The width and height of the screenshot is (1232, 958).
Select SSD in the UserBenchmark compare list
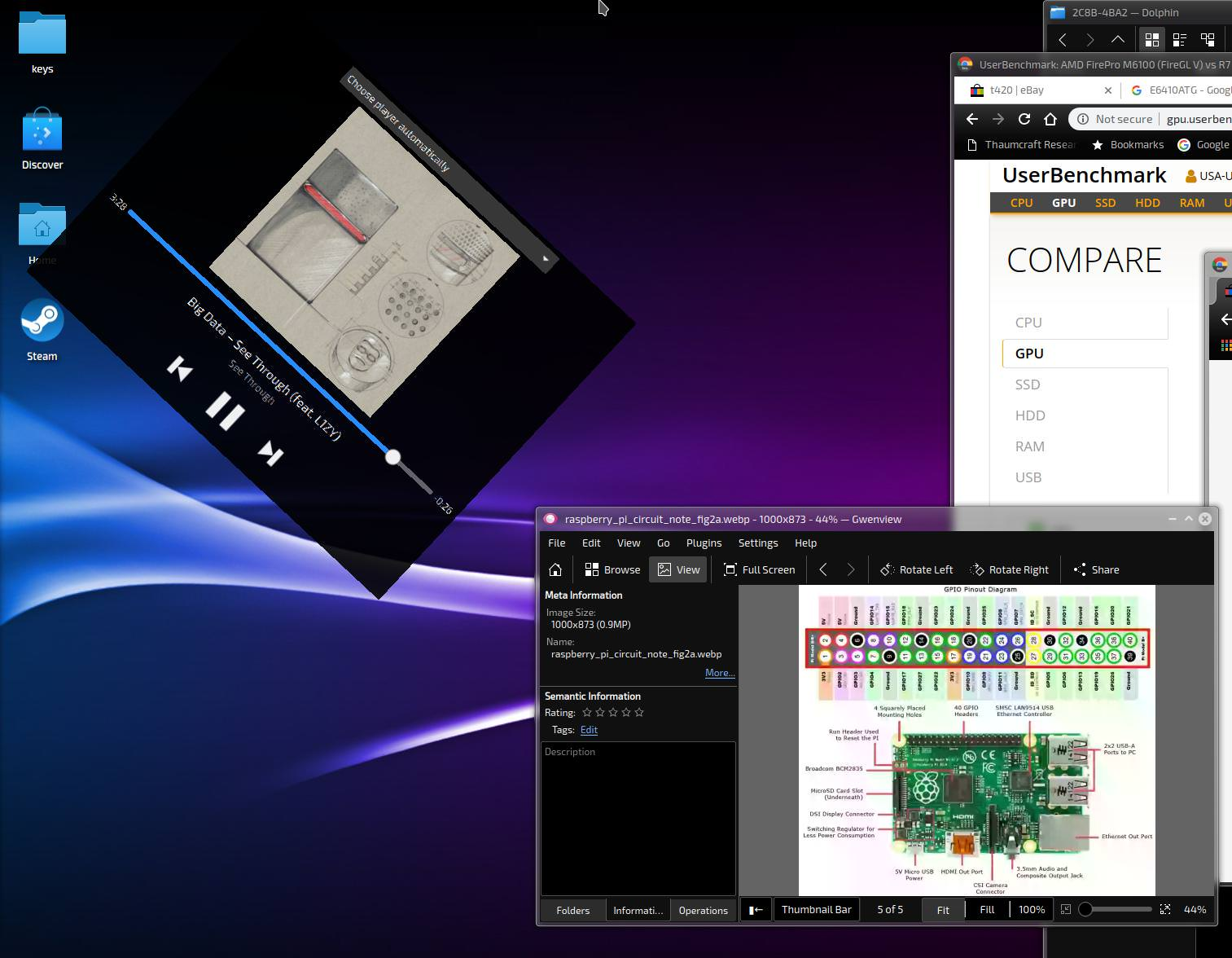click(x=1028, y=385)
